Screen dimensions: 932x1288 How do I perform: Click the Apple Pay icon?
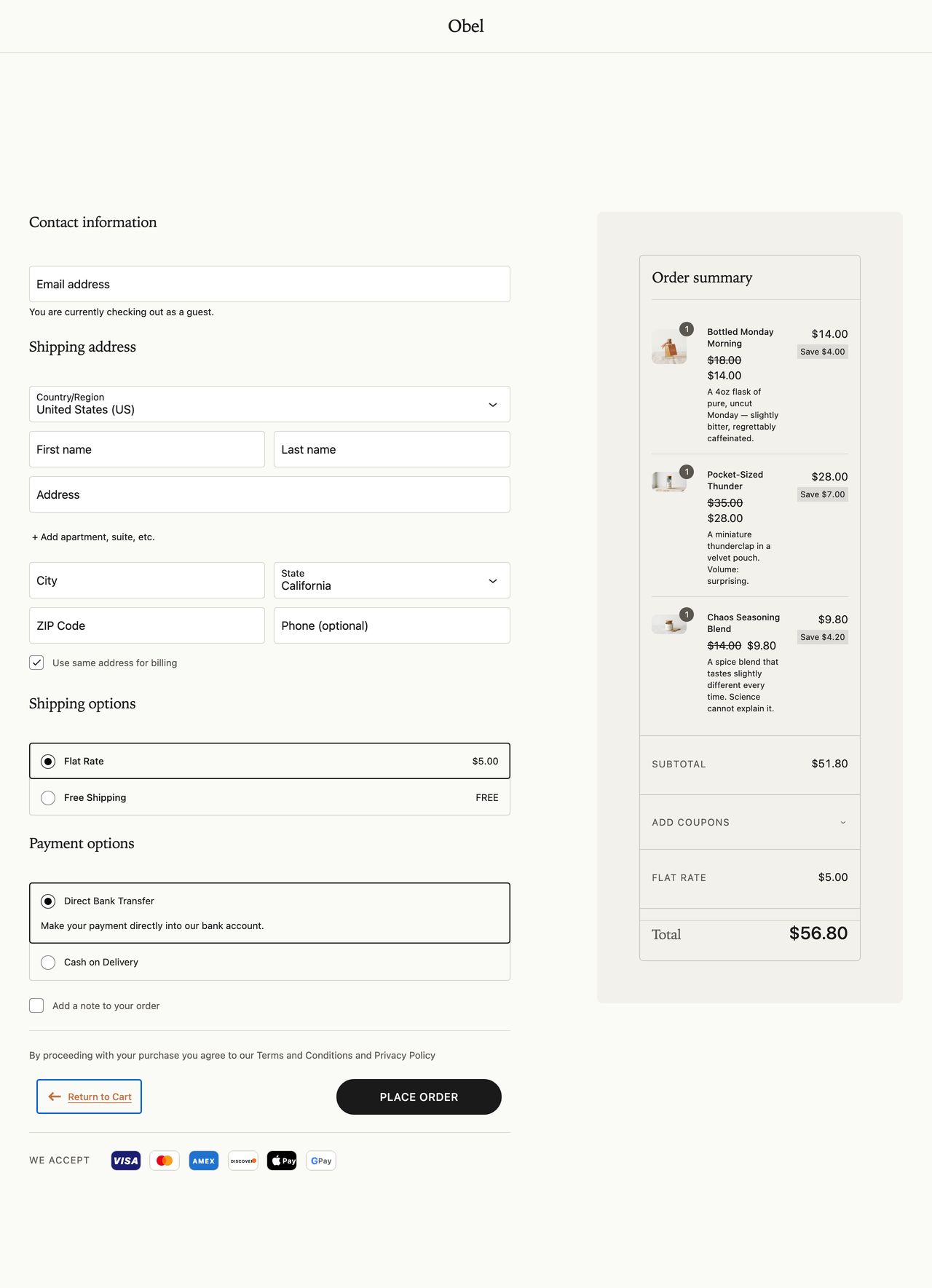pyautogui.click(x=282, y=1161)
